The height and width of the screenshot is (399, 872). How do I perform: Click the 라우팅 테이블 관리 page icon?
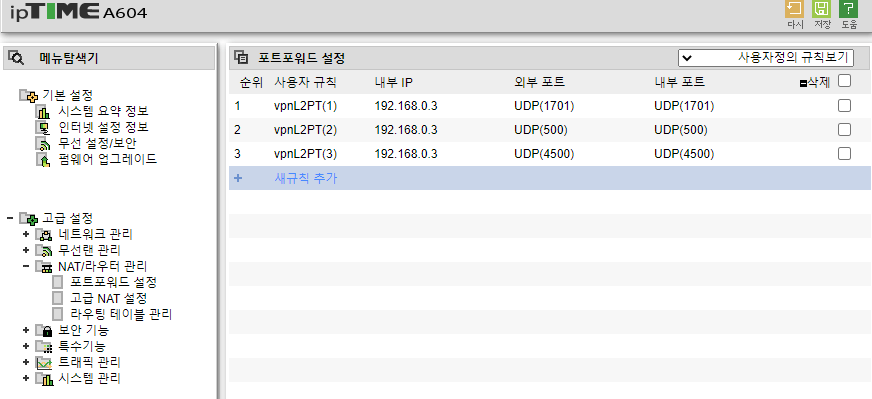[x=58, y=315]
